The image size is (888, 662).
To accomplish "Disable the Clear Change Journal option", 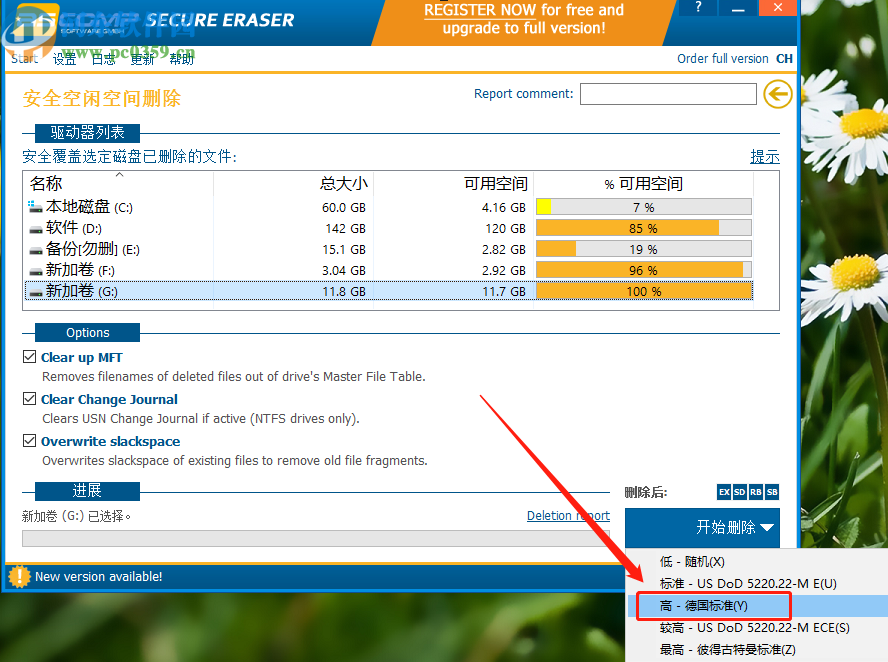I will pyautogui.click(x=29, y=399).
